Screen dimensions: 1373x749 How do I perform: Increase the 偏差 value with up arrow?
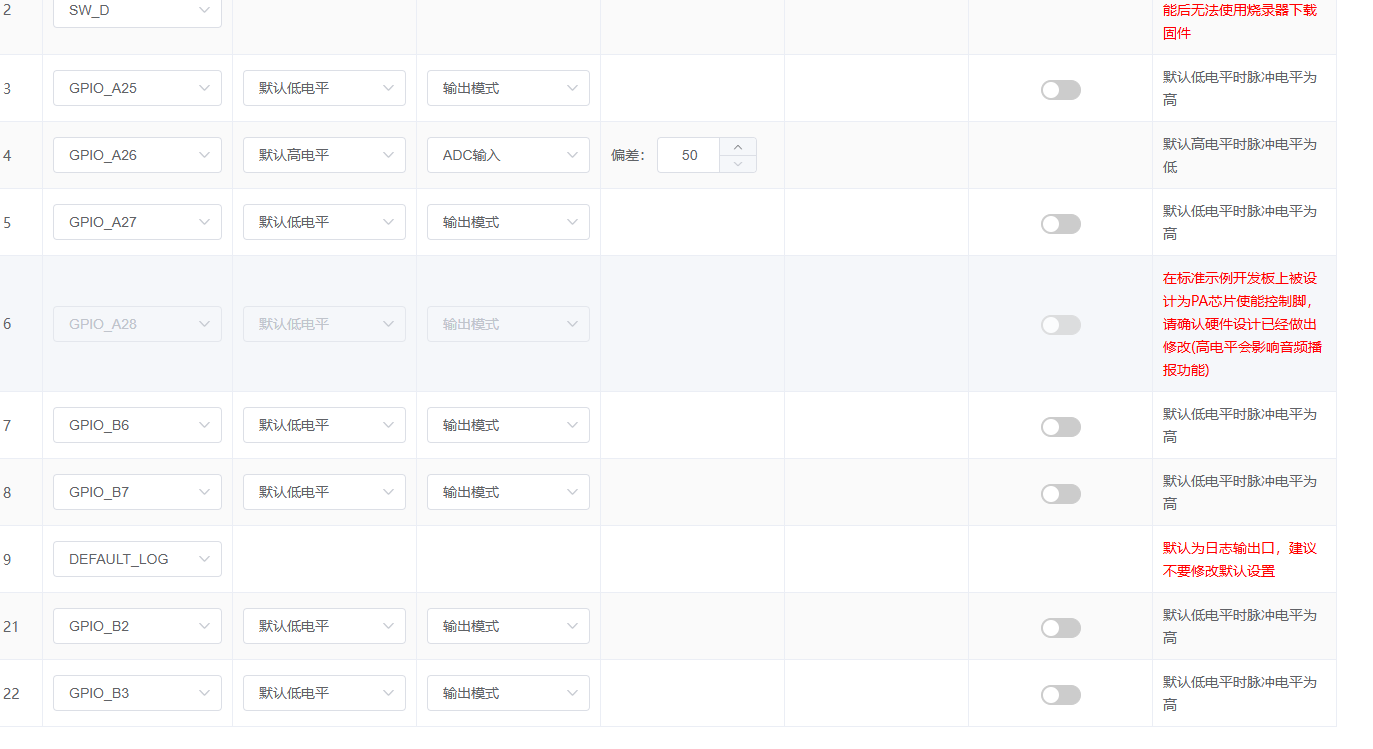(x=738, y=146)
